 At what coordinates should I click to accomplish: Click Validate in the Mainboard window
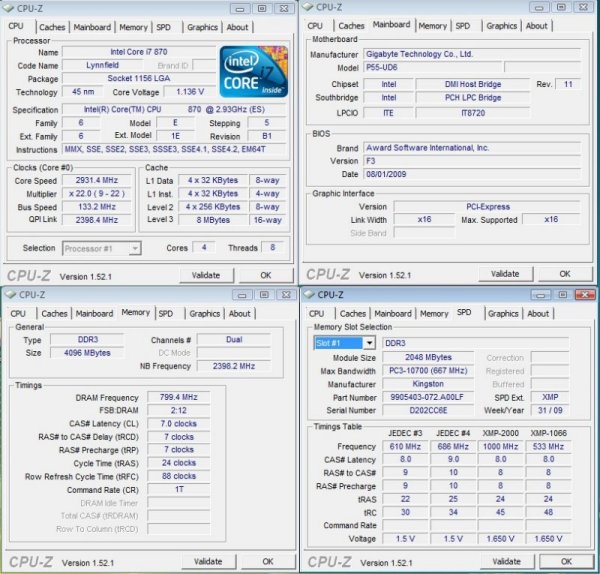[505, 274]
